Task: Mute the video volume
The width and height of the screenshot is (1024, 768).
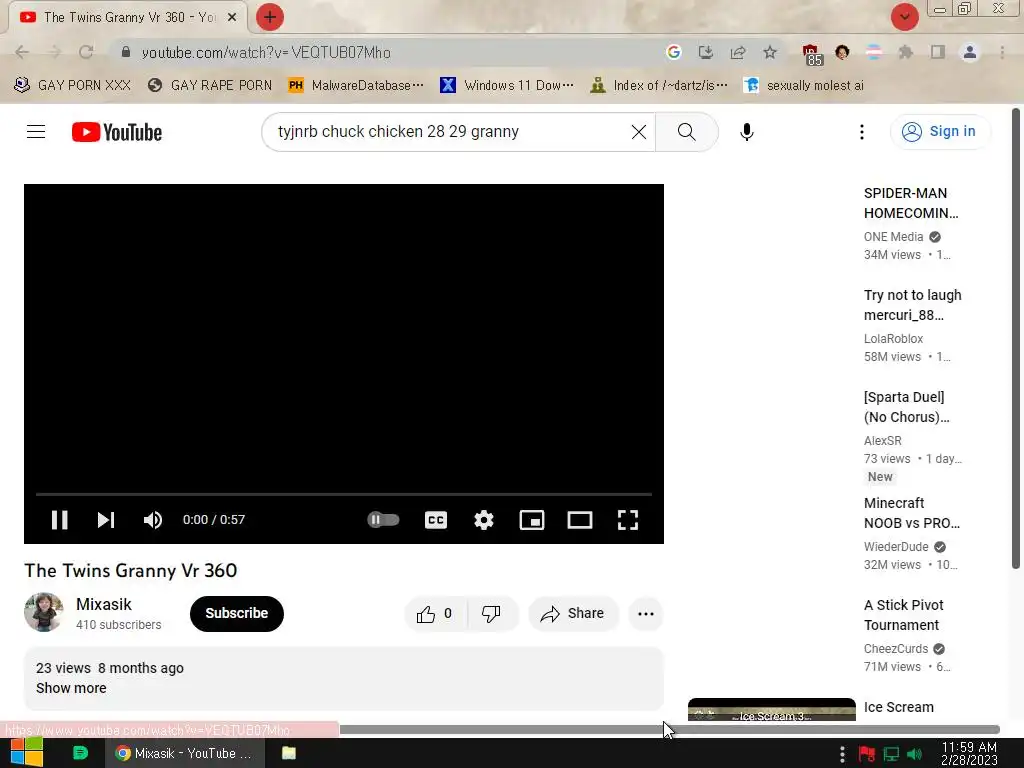Action: coord(153,520)
